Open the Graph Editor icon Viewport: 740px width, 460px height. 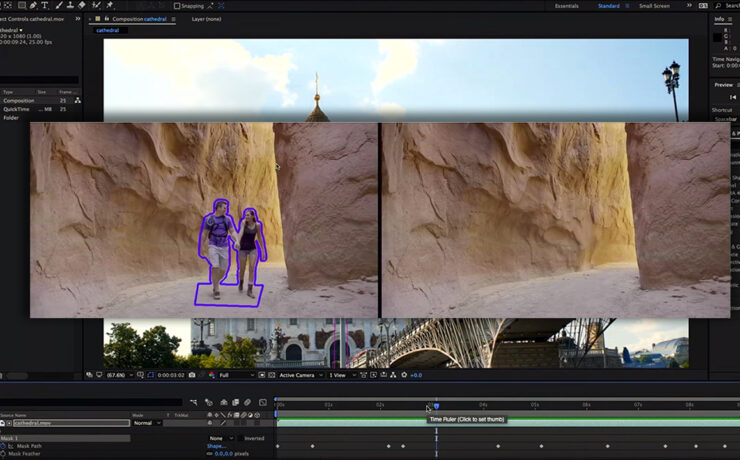click(263, 402)
